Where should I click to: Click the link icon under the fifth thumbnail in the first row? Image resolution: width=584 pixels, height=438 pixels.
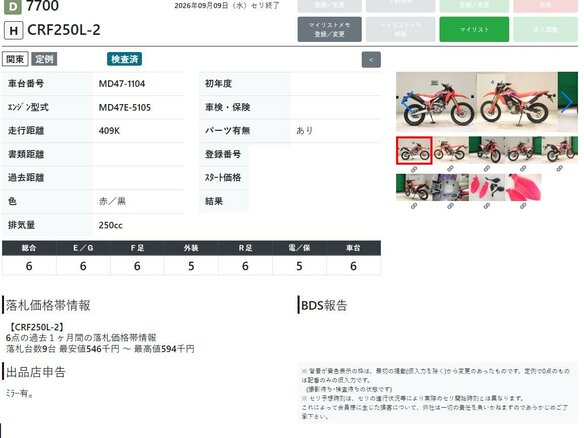click(x=559, y=169)
